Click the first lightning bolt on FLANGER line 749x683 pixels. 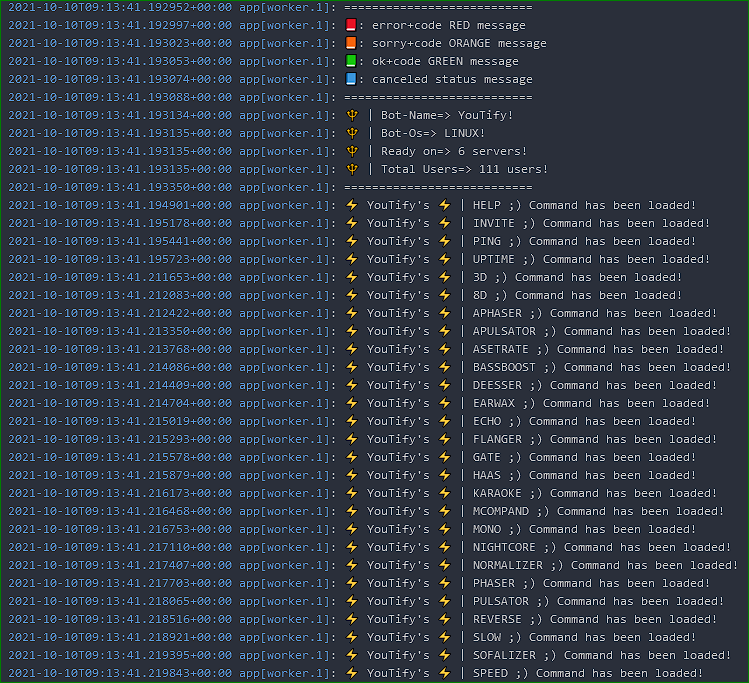352,439
